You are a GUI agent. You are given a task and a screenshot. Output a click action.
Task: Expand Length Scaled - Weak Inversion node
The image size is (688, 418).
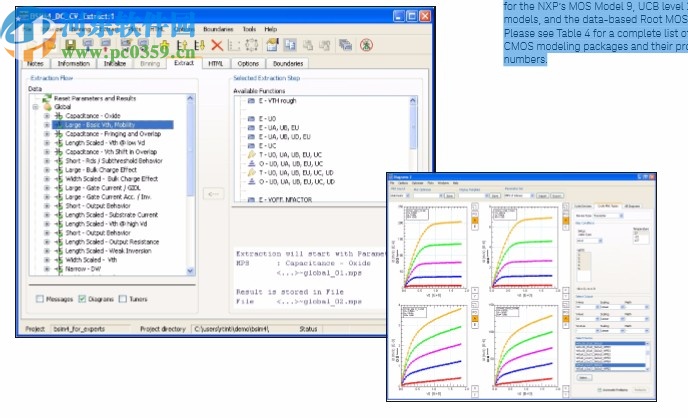(x=47, y=251)
